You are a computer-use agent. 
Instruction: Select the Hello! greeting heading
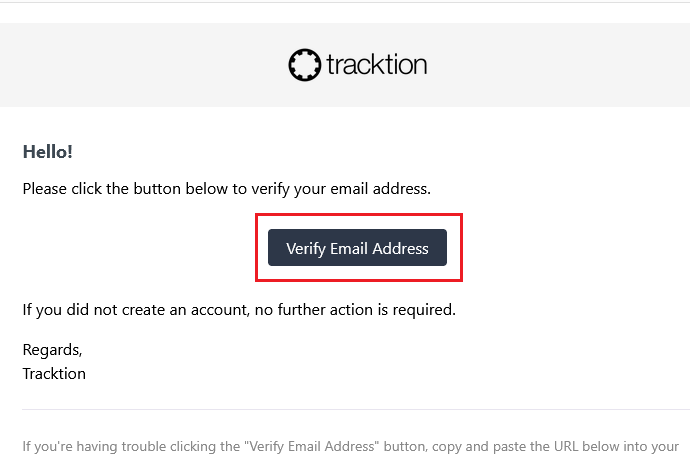[47, 151]
